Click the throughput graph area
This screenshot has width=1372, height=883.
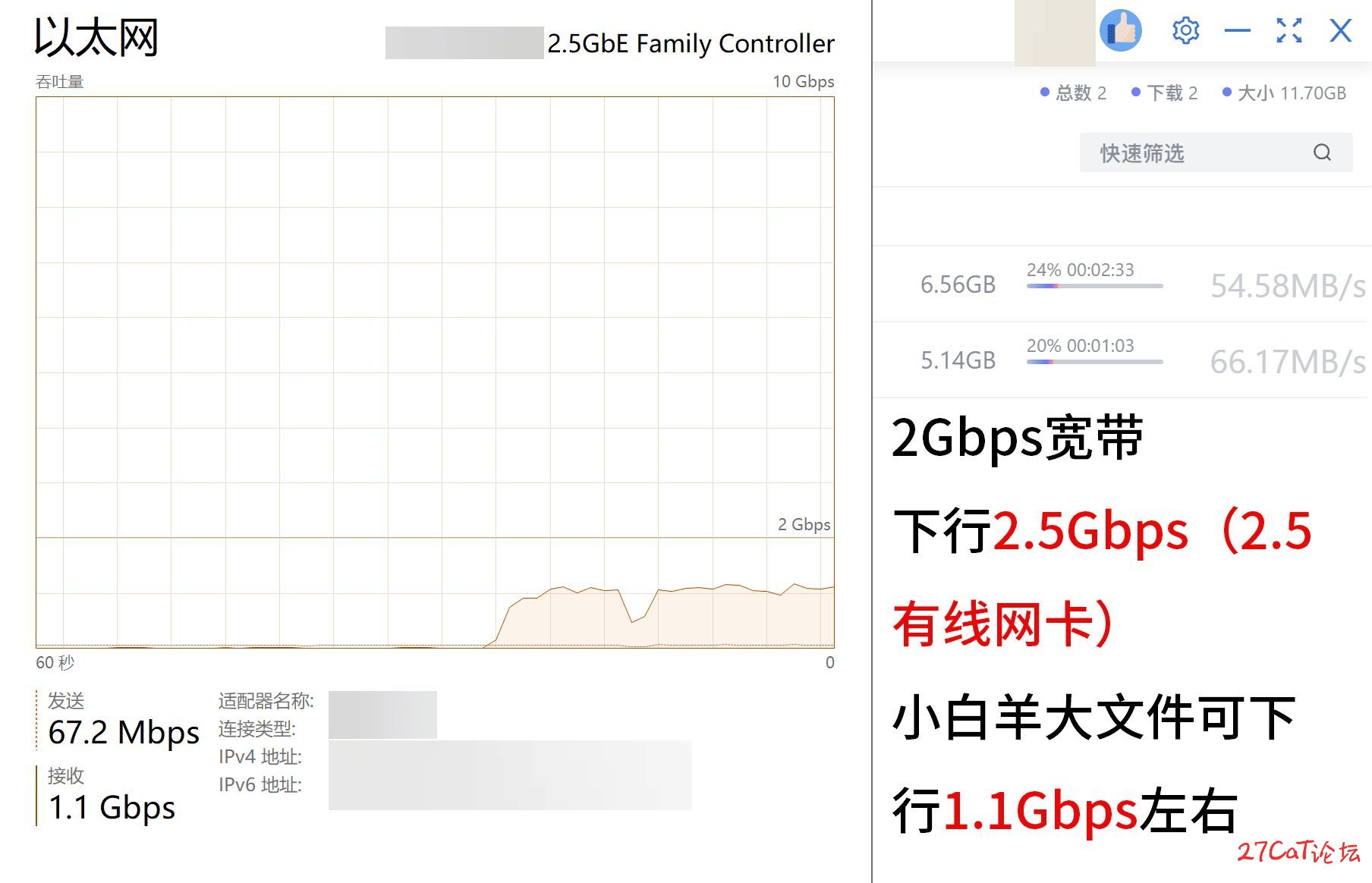pyautogui.click(x=435, y=372)
